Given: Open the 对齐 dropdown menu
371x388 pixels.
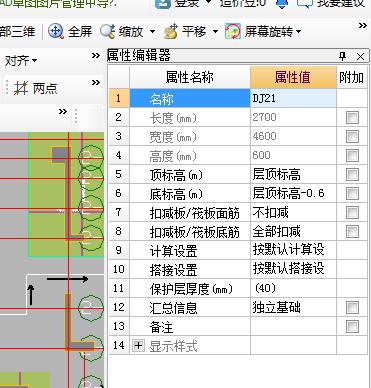Looking at the screenshot, I should click(21, 61).
